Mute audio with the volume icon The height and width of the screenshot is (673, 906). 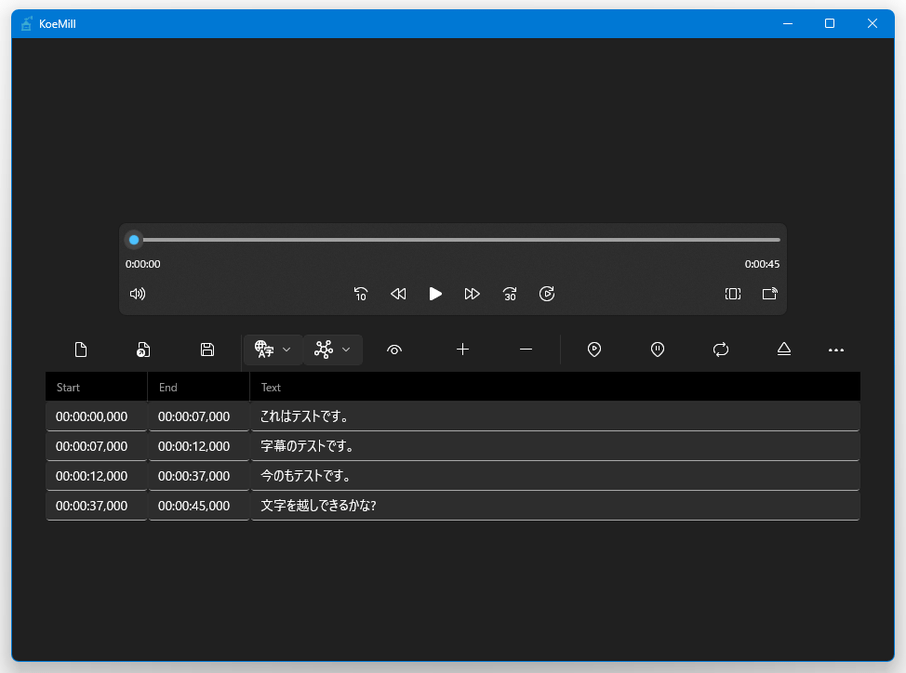(x=138, y=294)
